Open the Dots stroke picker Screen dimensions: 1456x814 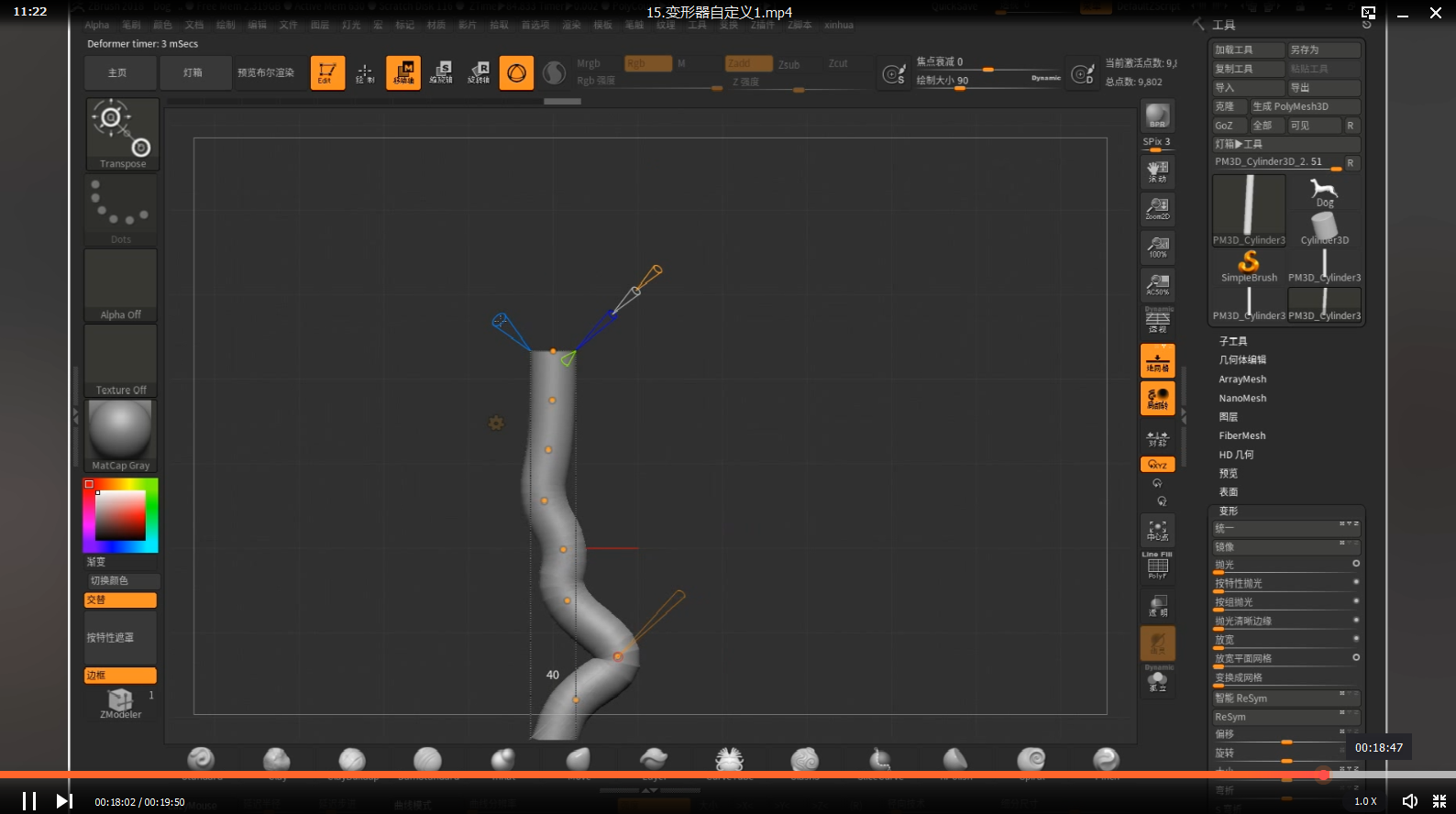coord(121,210)
